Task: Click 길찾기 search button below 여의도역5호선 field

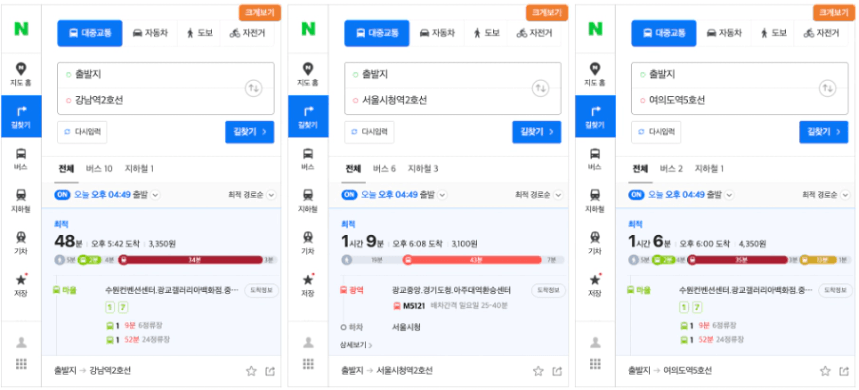Action: (823, 132)
